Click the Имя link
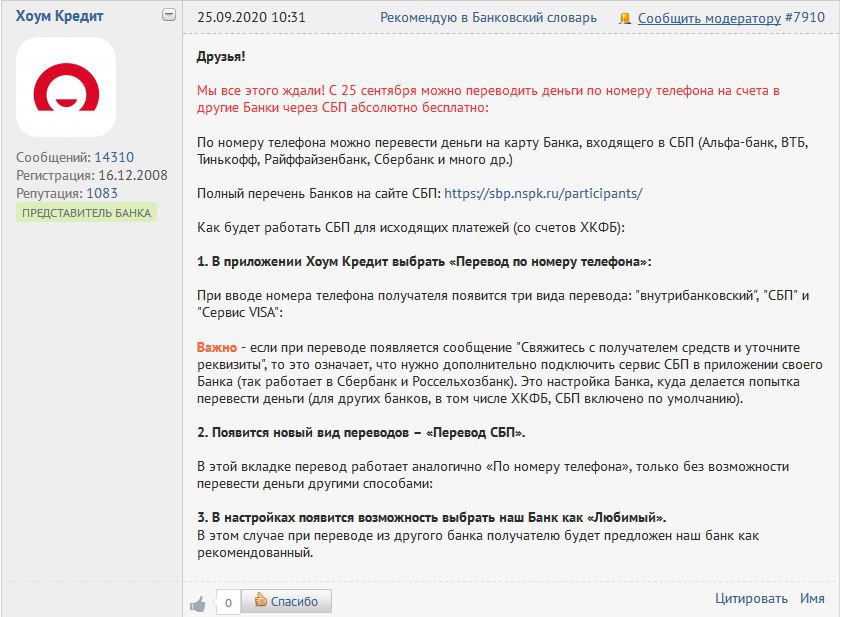 pos(812,598)
